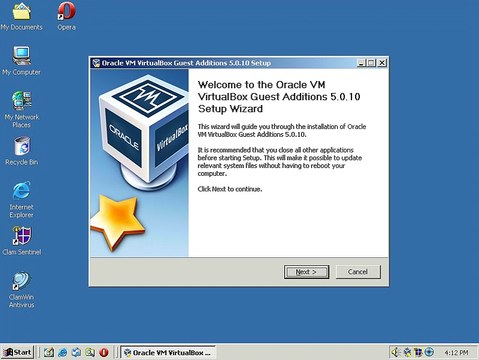This screenshot has width=479, height=360.
Task: Cancel the Guest Additions setup
Action: click(358, 272)
